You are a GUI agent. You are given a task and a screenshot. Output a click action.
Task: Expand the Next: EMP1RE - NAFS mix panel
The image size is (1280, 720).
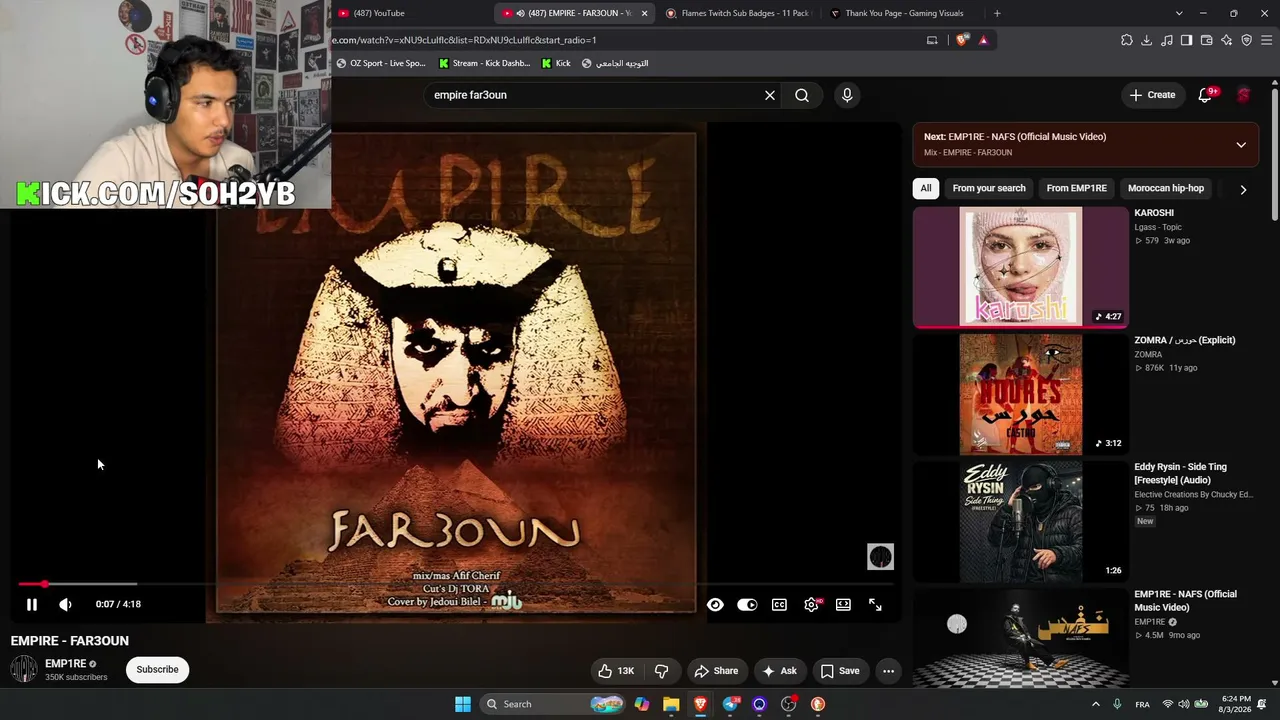[x=1241, y=145]
